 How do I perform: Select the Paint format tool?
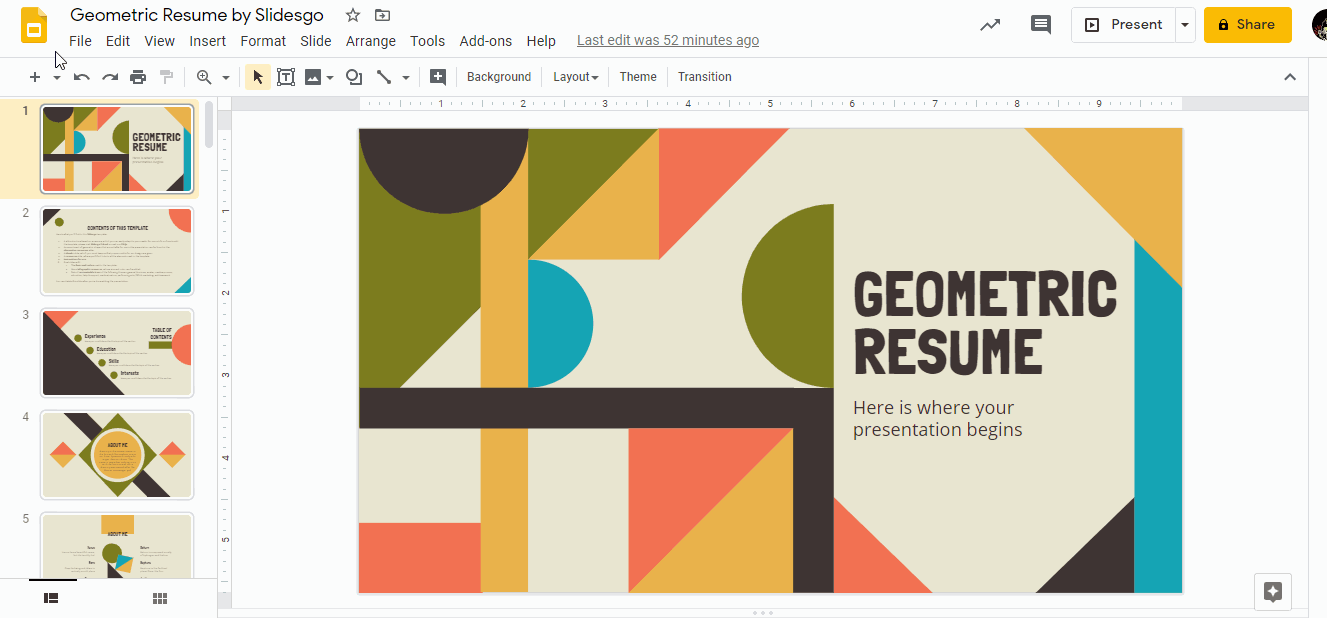[166, 77]
